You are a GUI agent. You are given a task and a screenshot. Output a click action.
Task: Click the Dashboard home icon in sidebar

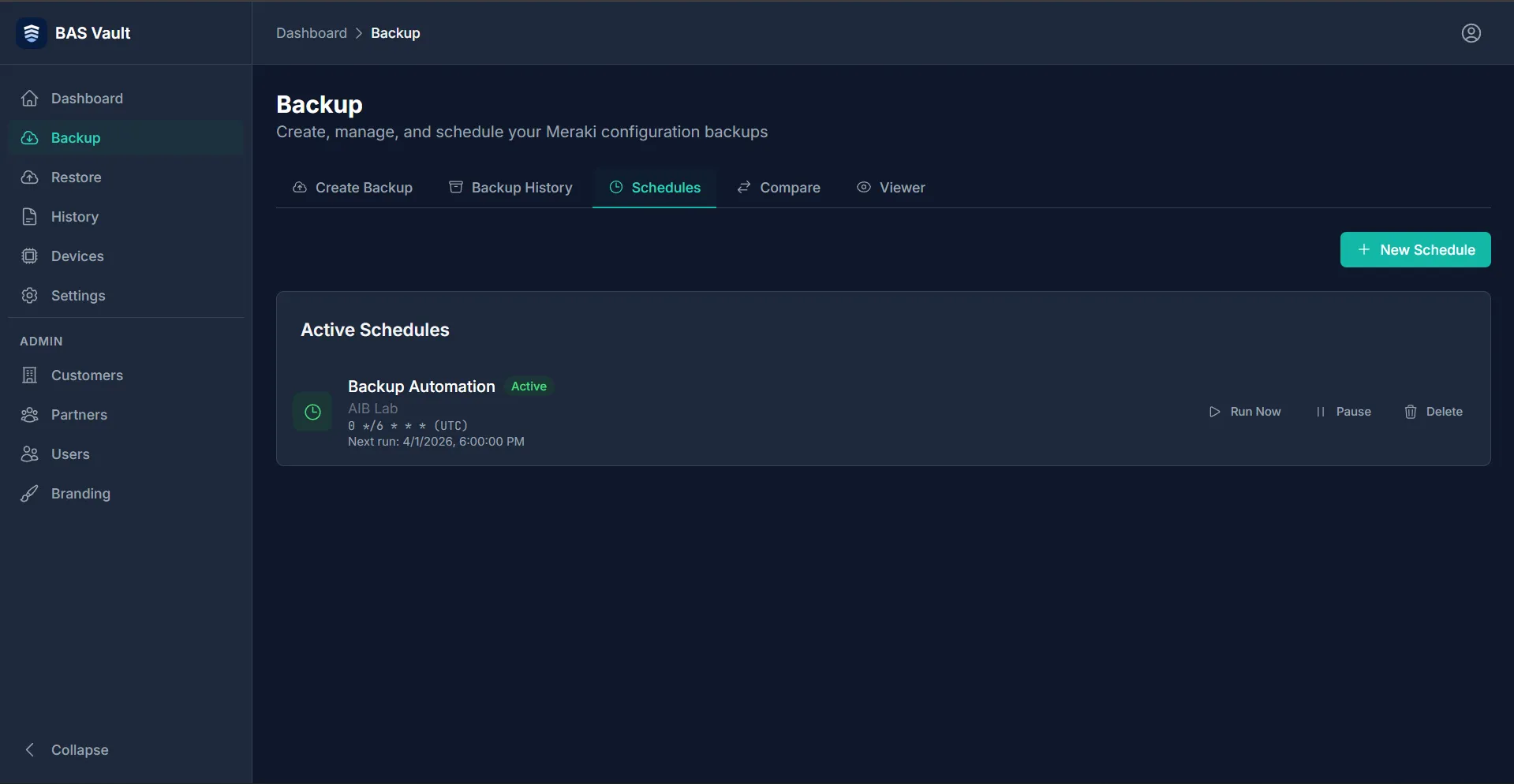(x=30, y=99)
